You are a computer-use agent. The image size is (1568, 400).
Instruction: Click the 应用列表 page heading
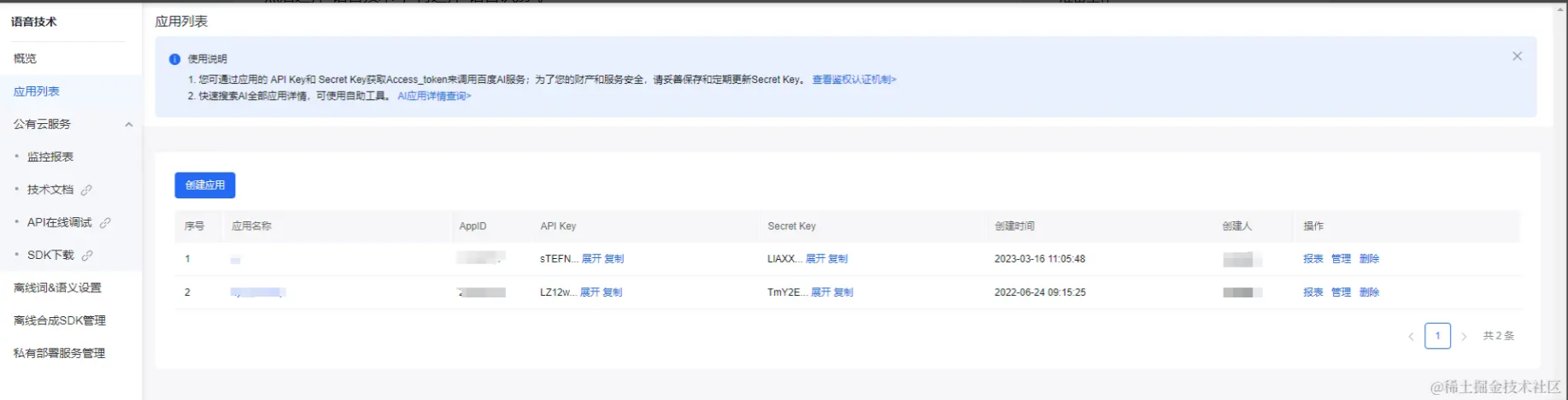click(x=181, y=21)
